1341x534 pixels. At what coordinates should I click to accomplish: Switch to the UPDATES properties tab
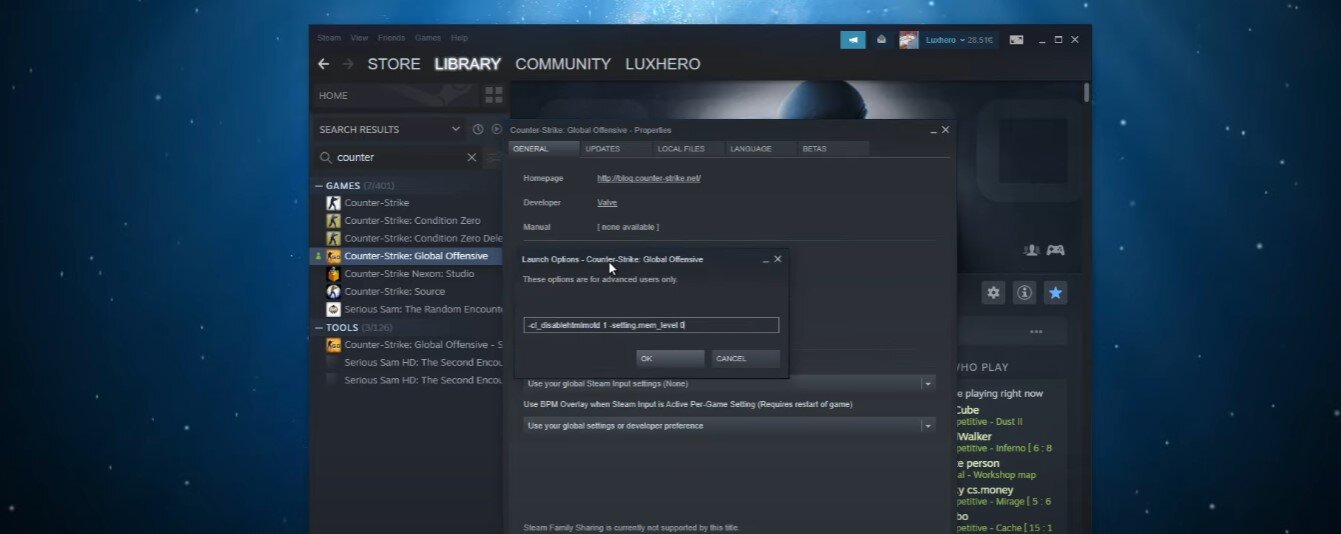coord(616,149)
